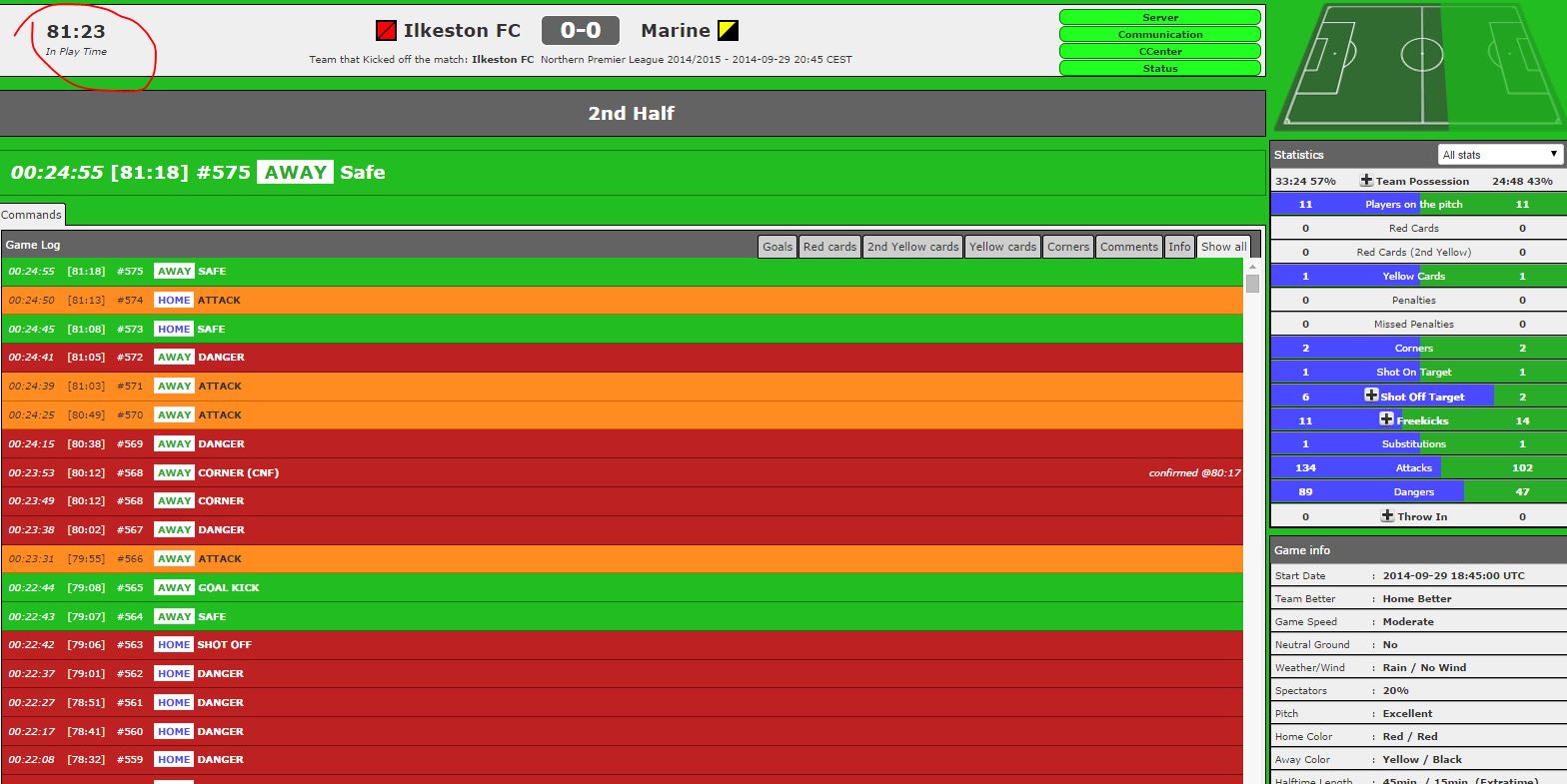Filter game log by Yellow cards
Viewport: 1567px width, 784px height.
point(1002,247)
